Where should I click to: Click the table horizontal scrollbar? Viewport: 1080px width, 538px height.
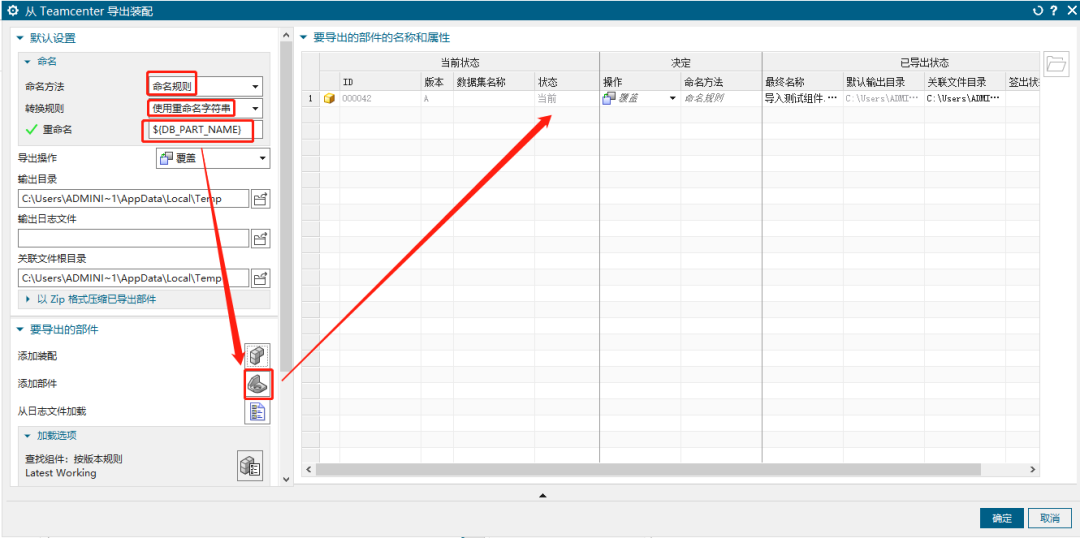coord(648,469)
